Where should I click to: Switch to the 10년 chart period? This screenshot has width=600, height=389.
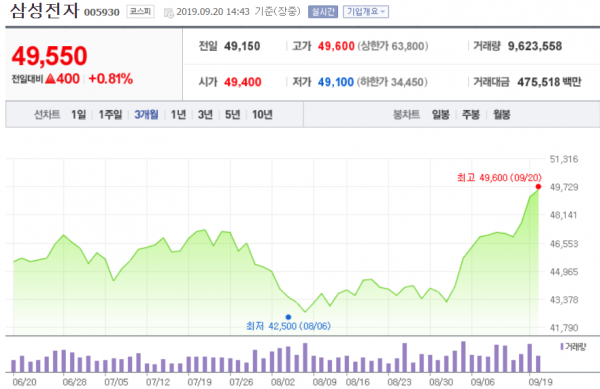click(x=262, y=114)
